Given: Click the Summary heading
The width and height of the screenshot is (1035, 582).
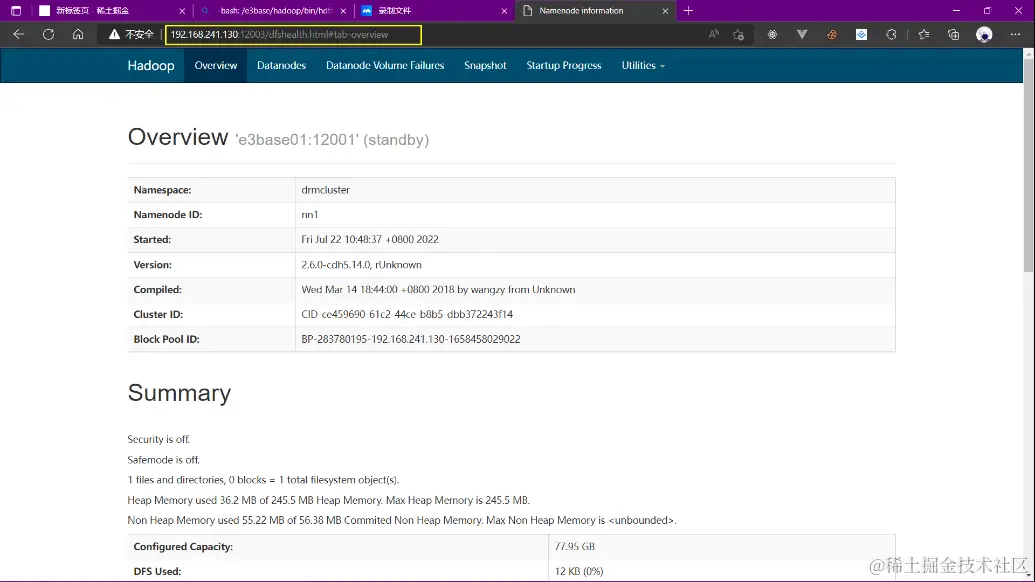Looking at the screenshot, I should tap(179, 393).
